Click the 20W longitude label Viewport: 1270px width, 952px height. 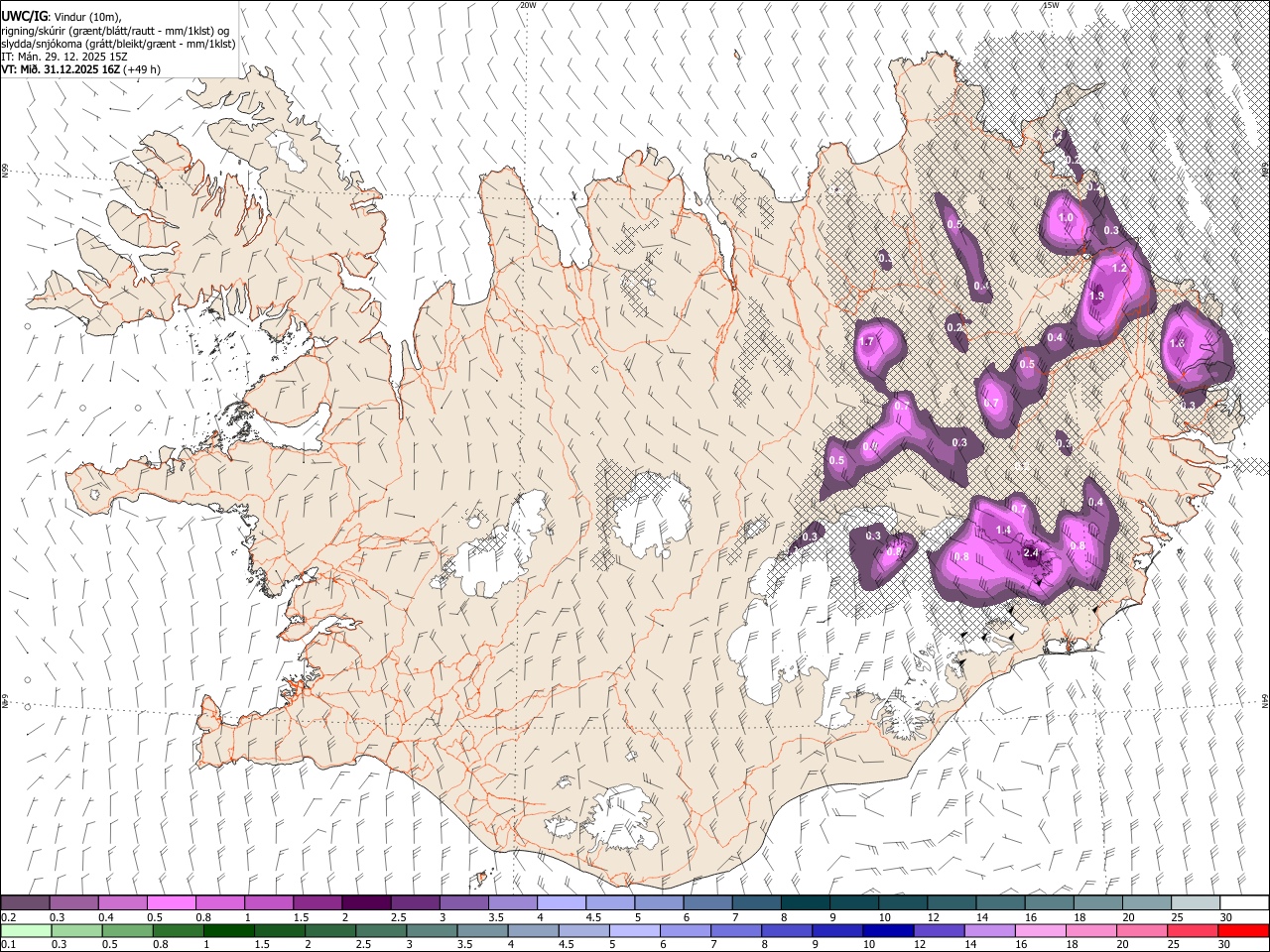point(528,5)
